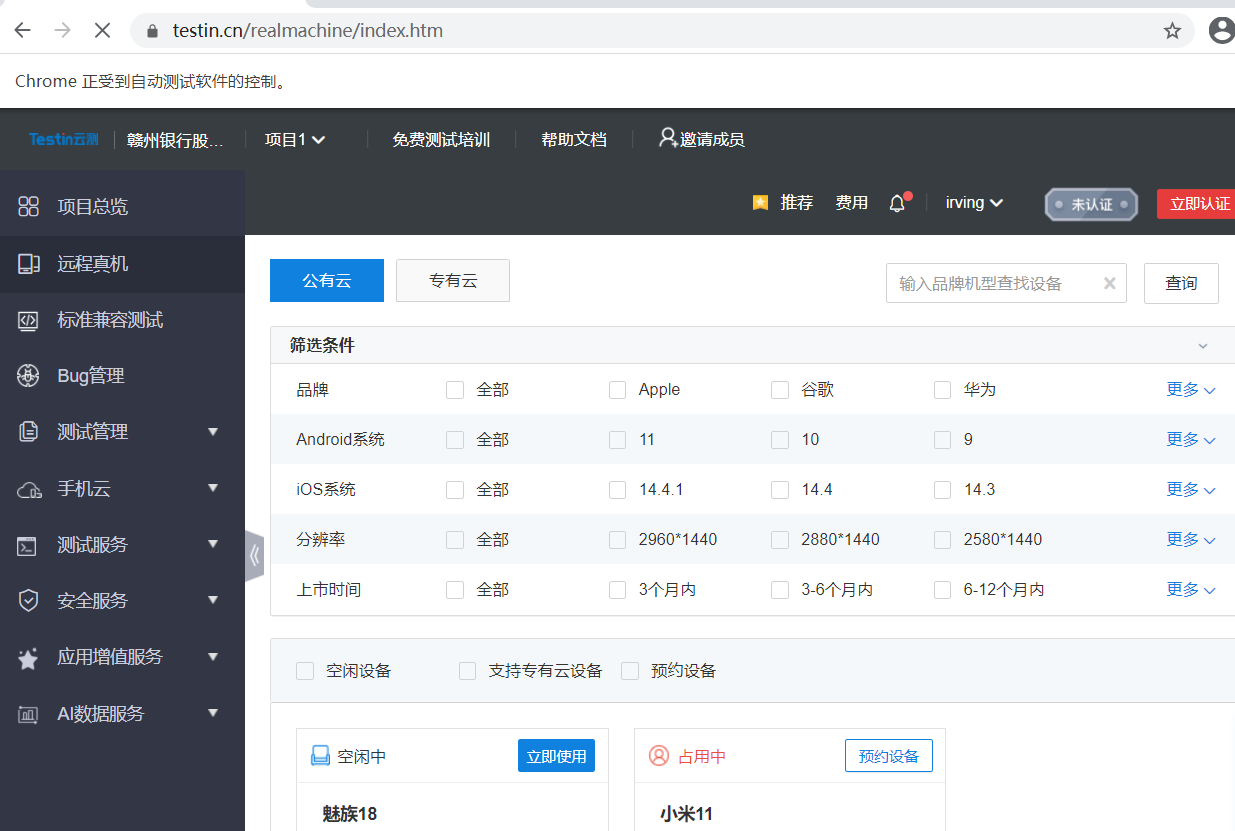Switch to the 专有云 tab
The image size is (1235, 831).
pos(452,280)
